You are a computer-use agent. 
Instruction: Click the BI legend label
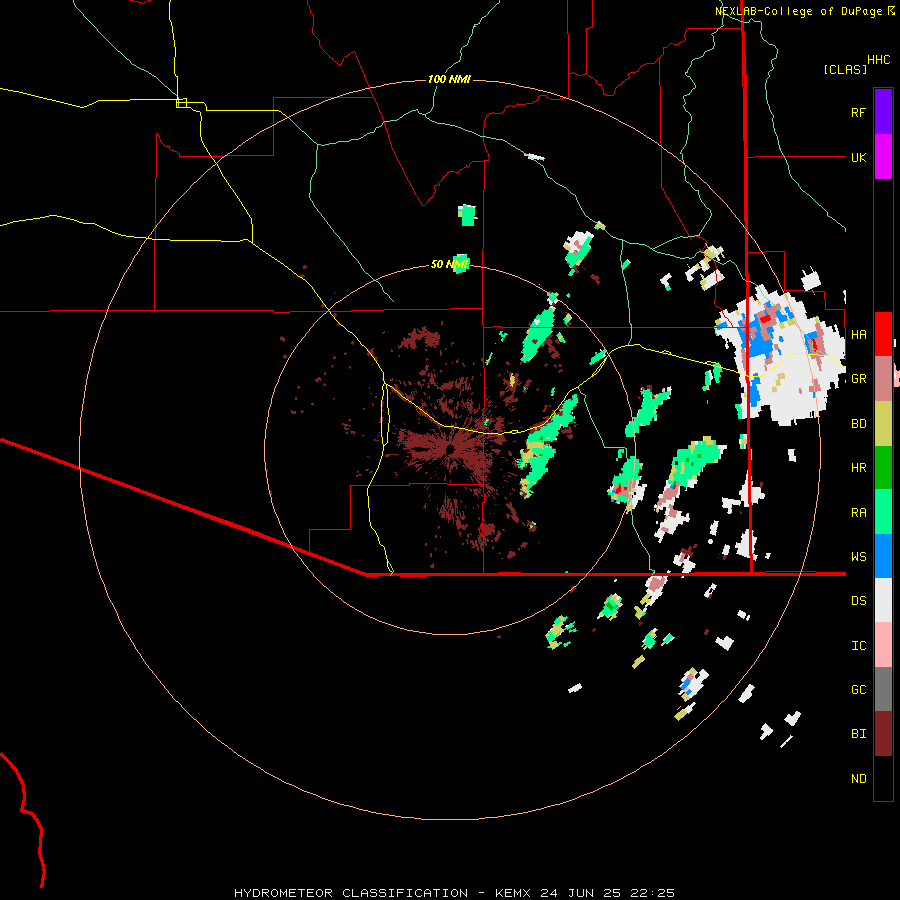pyautogui.click(x=858, y=734)
